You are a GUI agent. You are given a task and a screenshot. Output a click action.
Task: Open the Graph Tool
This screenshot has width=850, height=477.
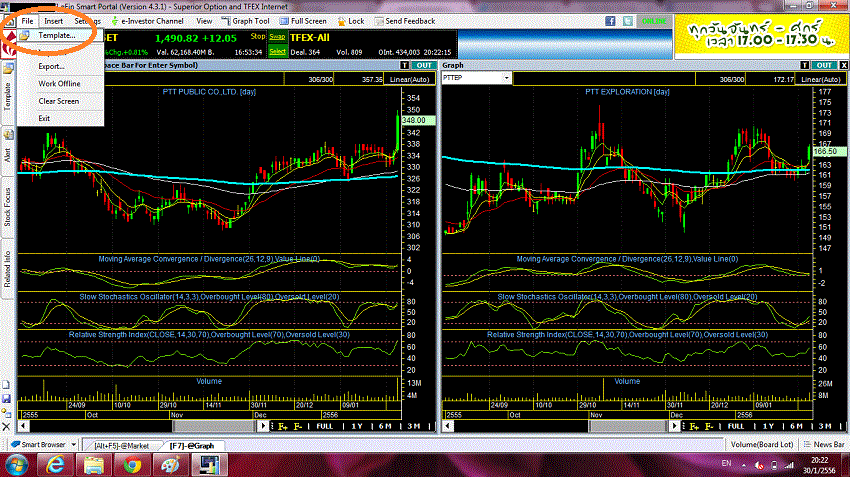(246, 21)
